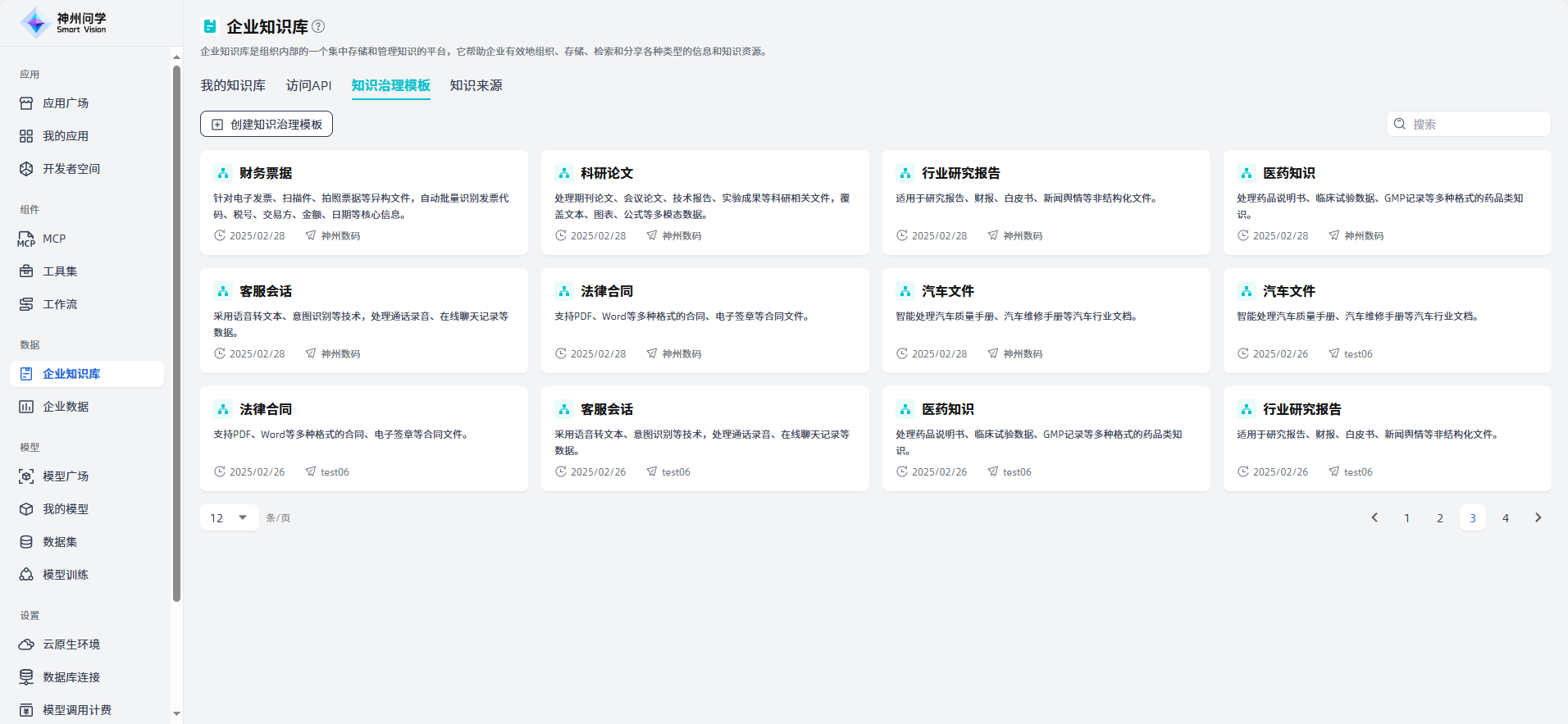Click the help icon beside 企业知识库 title
This screenshot has height=724, width=1568.
tap(318, 26)
